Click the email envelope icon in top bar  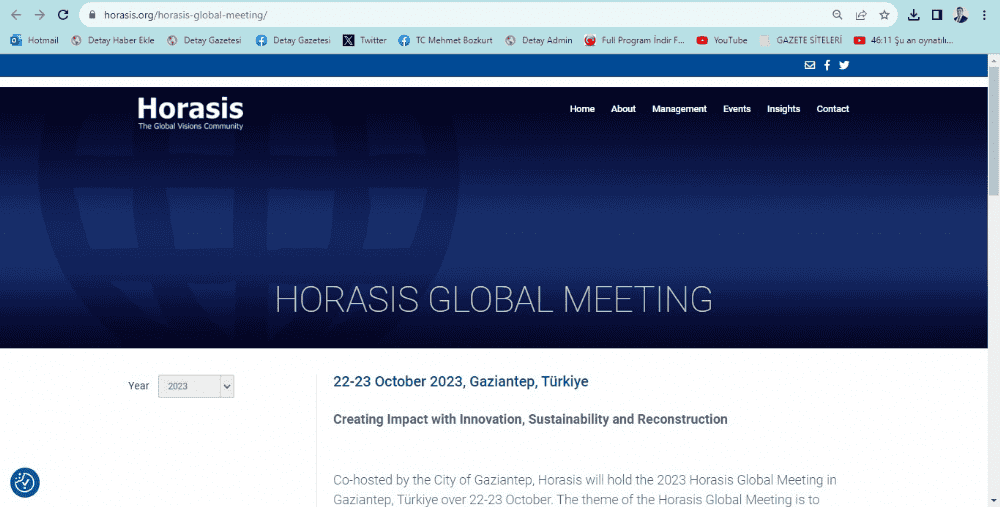click(x=809, y=65)
